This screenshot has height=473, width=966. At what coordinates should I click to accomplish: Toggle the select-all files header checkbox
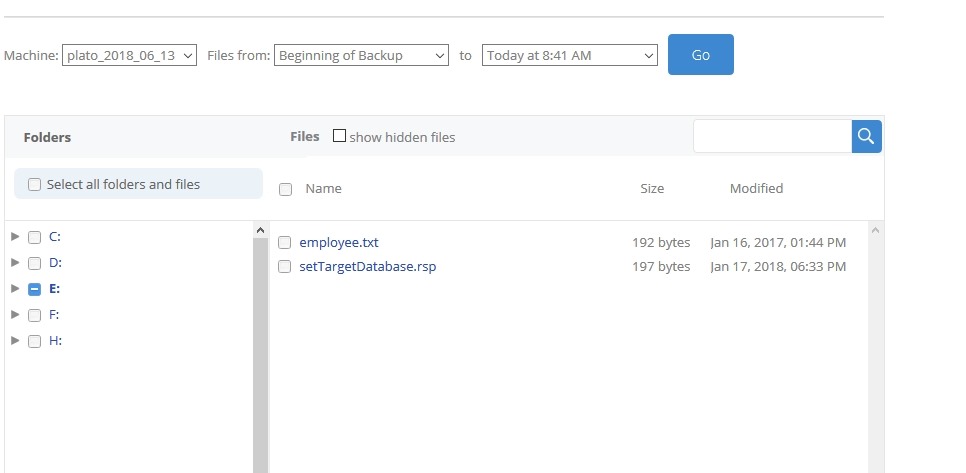(286, 189)
